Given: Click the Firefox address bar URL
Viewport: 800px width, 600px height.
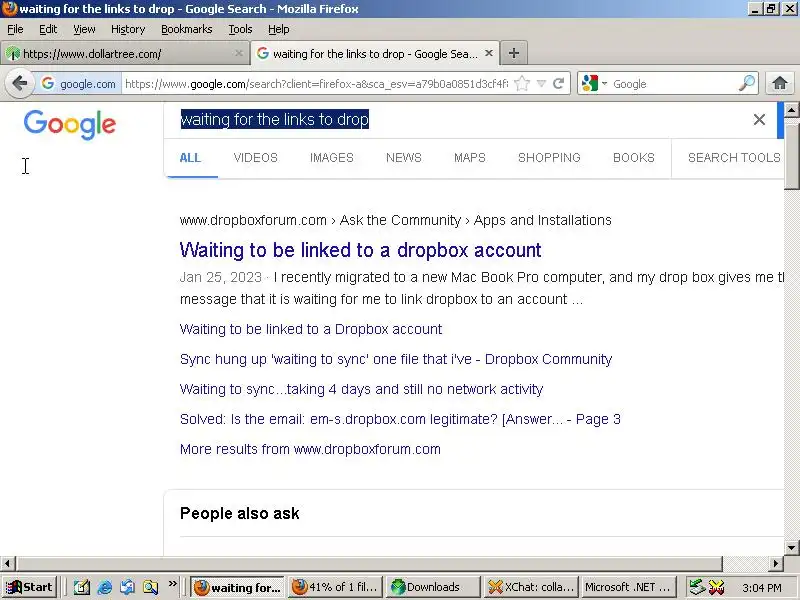Looking at the screenshot, I should click(316, 84).
